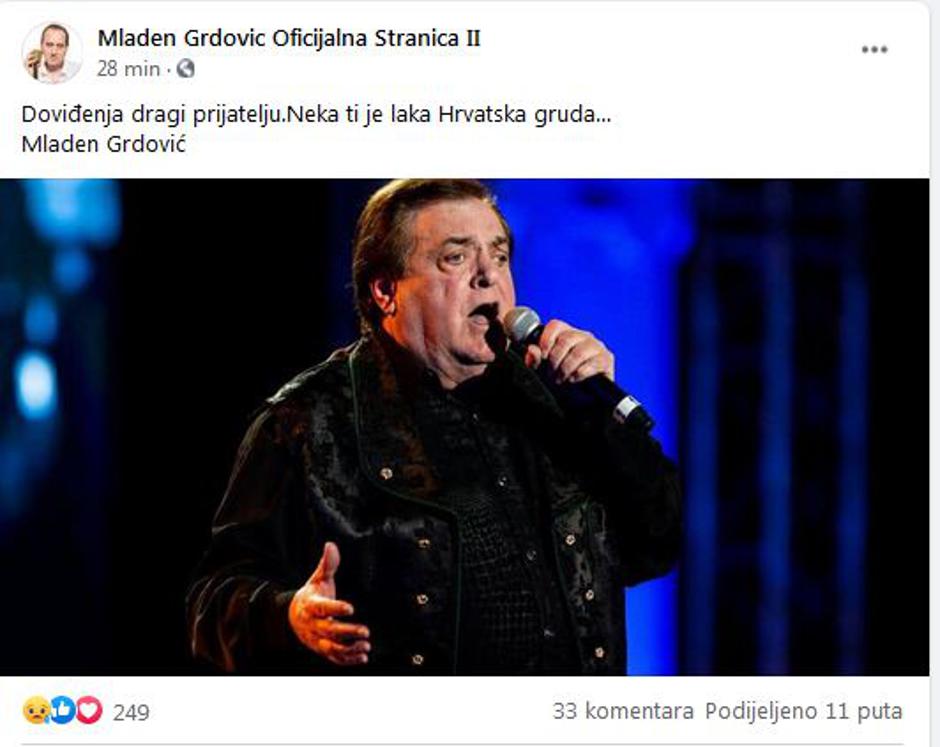Viewport: 940px width, 747px height.
Task: Click the 28 min post timestamp
Action: 128,70
